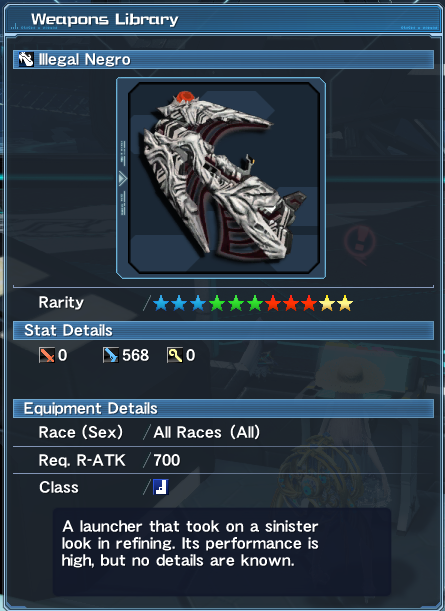Image resolution: width=445 pixels, height=611 pixels.
Task: Click the 568 R-ATK value
Action: click(136, 355)
